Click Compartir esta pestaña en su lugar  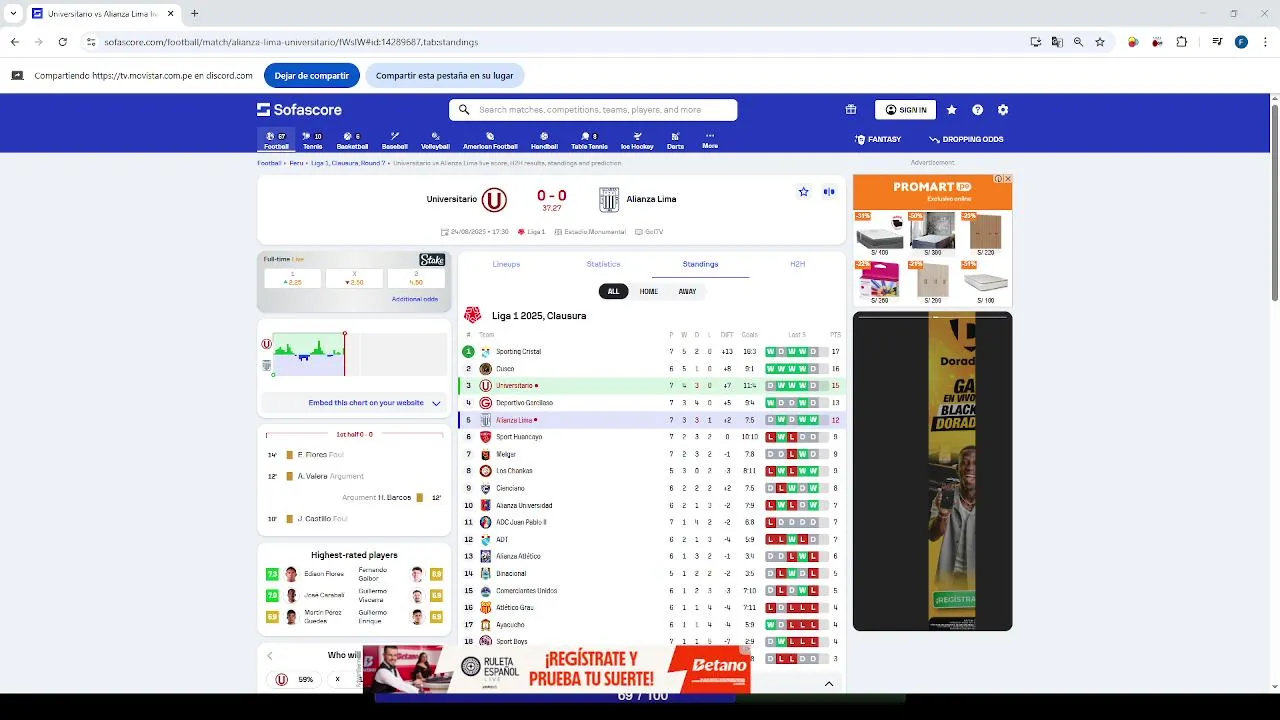coord(444,75)
